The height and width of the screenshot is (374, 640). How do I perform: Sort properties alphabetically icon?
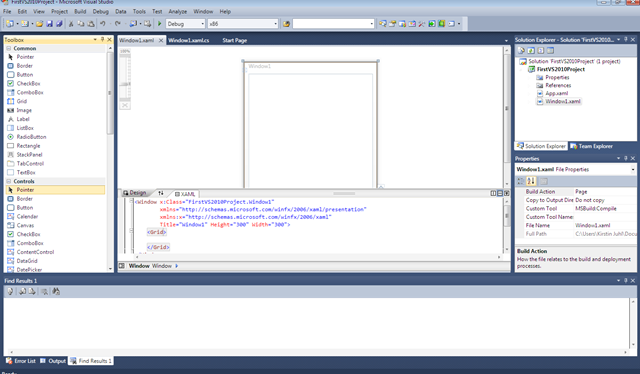(x=531, y=181)
